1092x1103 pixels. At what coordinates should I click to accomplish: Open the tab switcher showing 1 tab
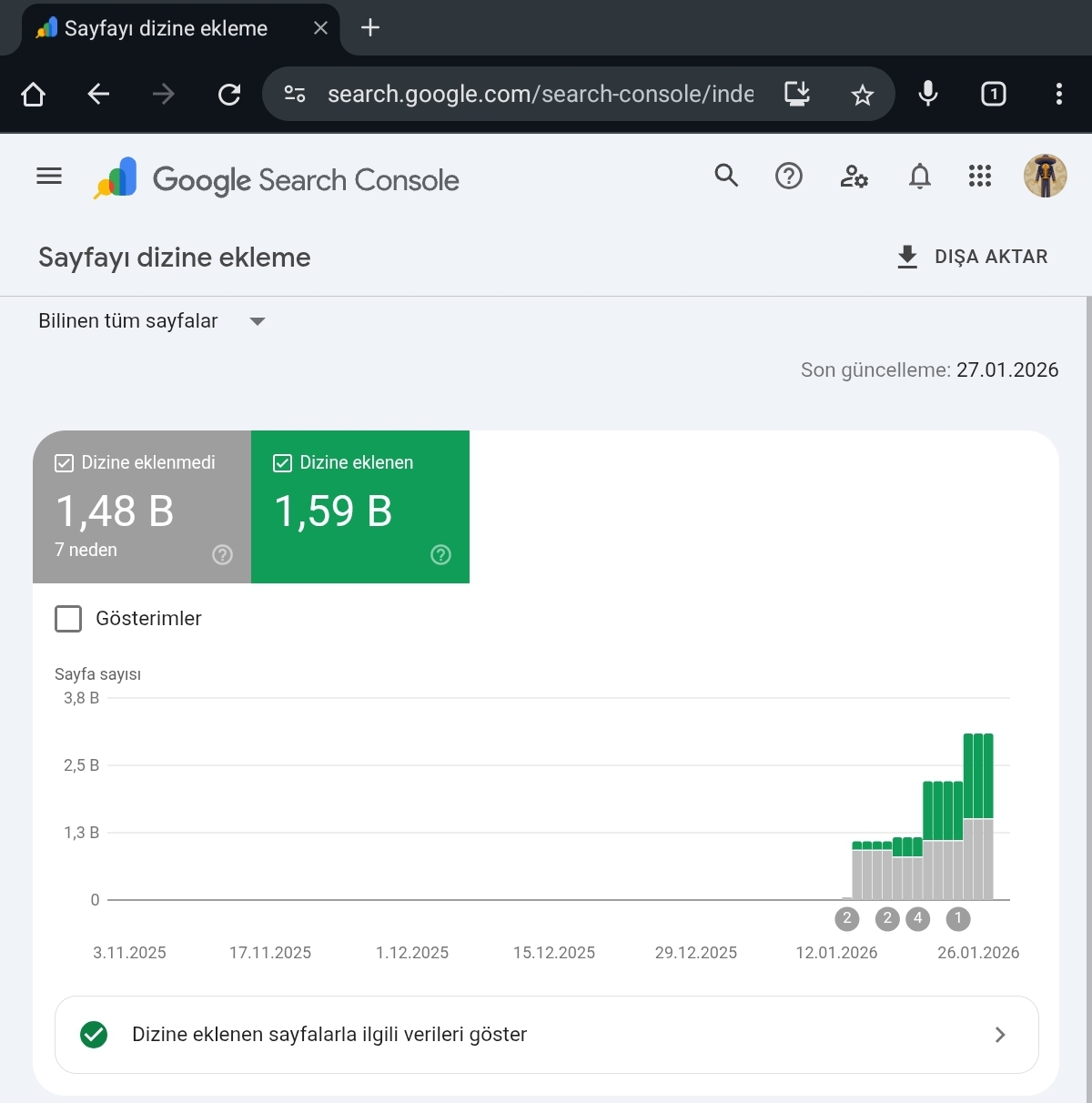[994, 94]
